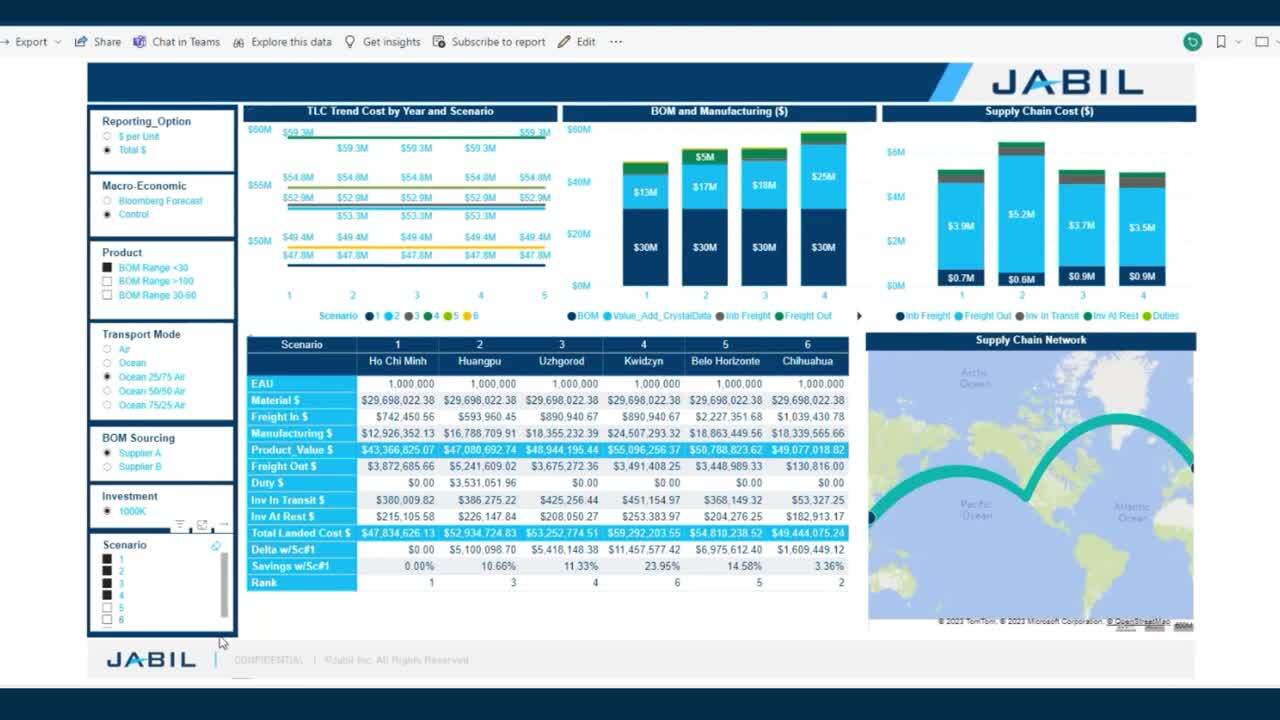
Task: Select Bloomberg Forecast macro-economic option
Action: tap(107, 201)
